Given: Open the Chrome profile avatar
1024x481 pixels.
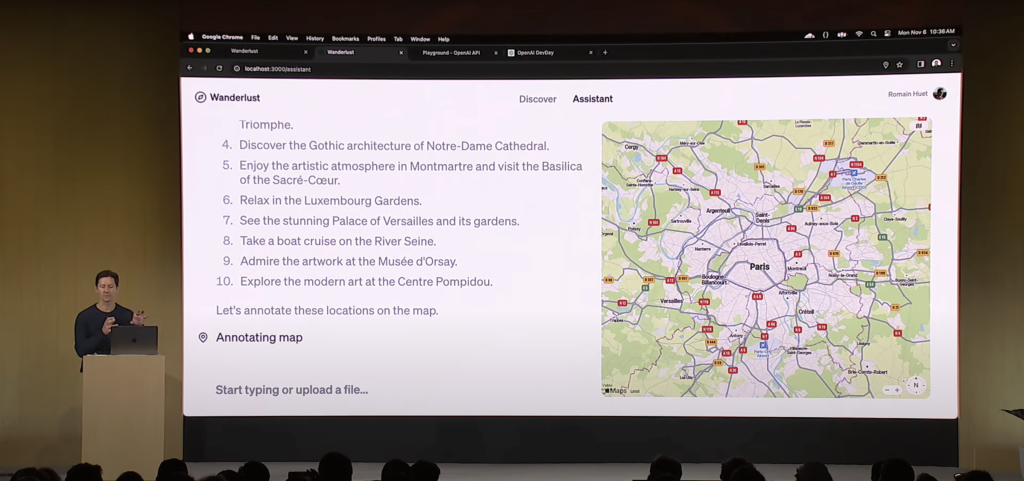Looking at the screenshot, I should click(x=936, y=63).
